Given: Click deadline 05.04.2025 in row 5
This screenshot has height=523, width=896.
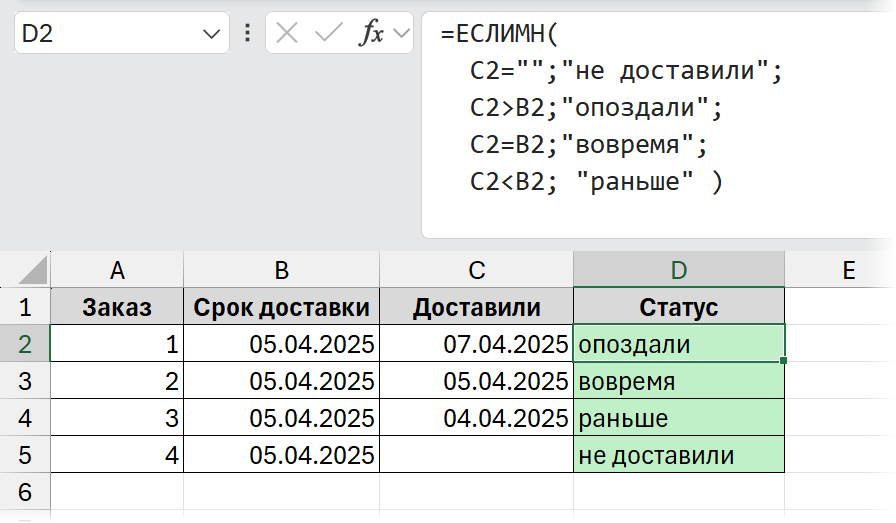Looking at the screenshot, I should pos(281,456).
